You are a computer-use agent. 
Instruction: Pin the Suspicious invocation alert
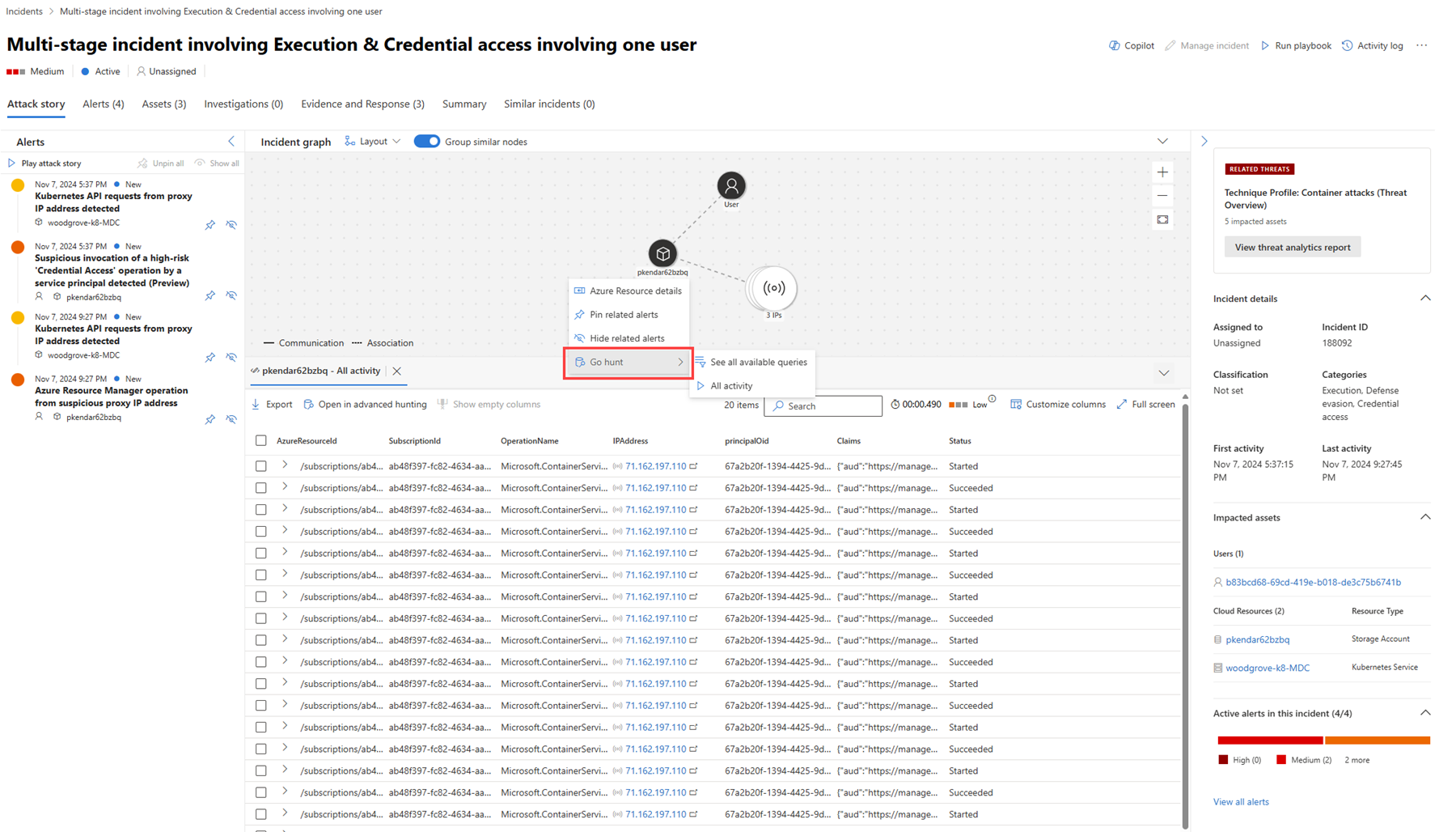point(210,296)
